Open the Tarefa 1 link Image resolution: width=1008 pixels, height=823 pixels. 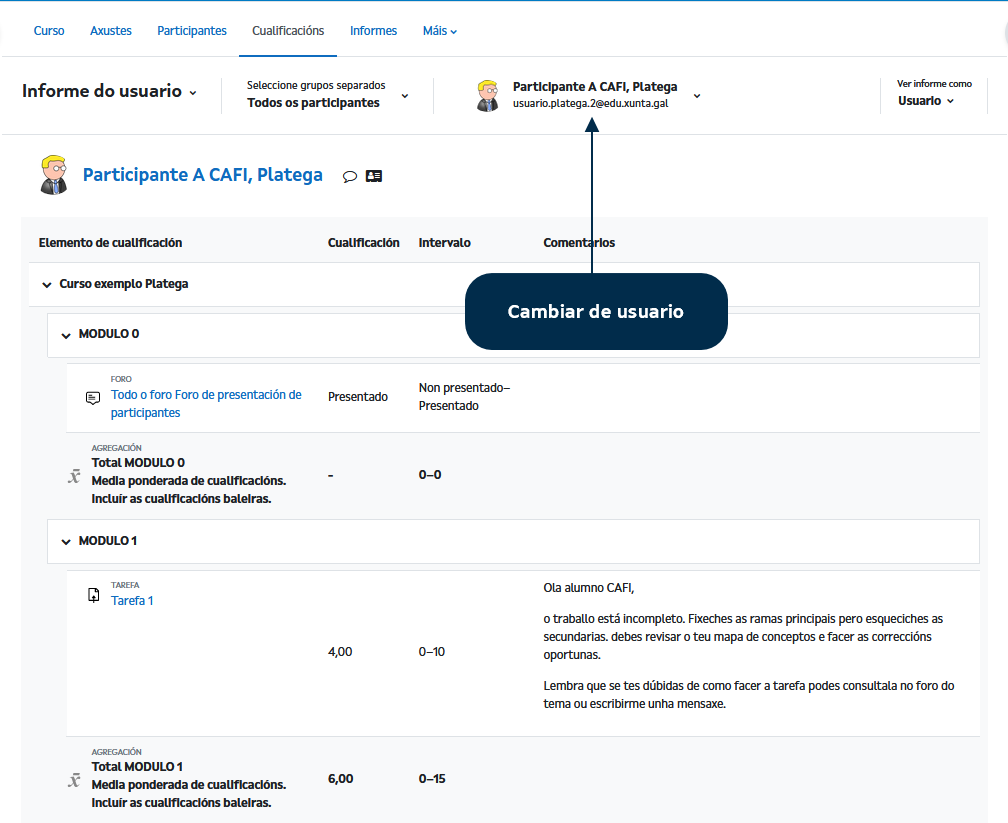coord(132,601)
